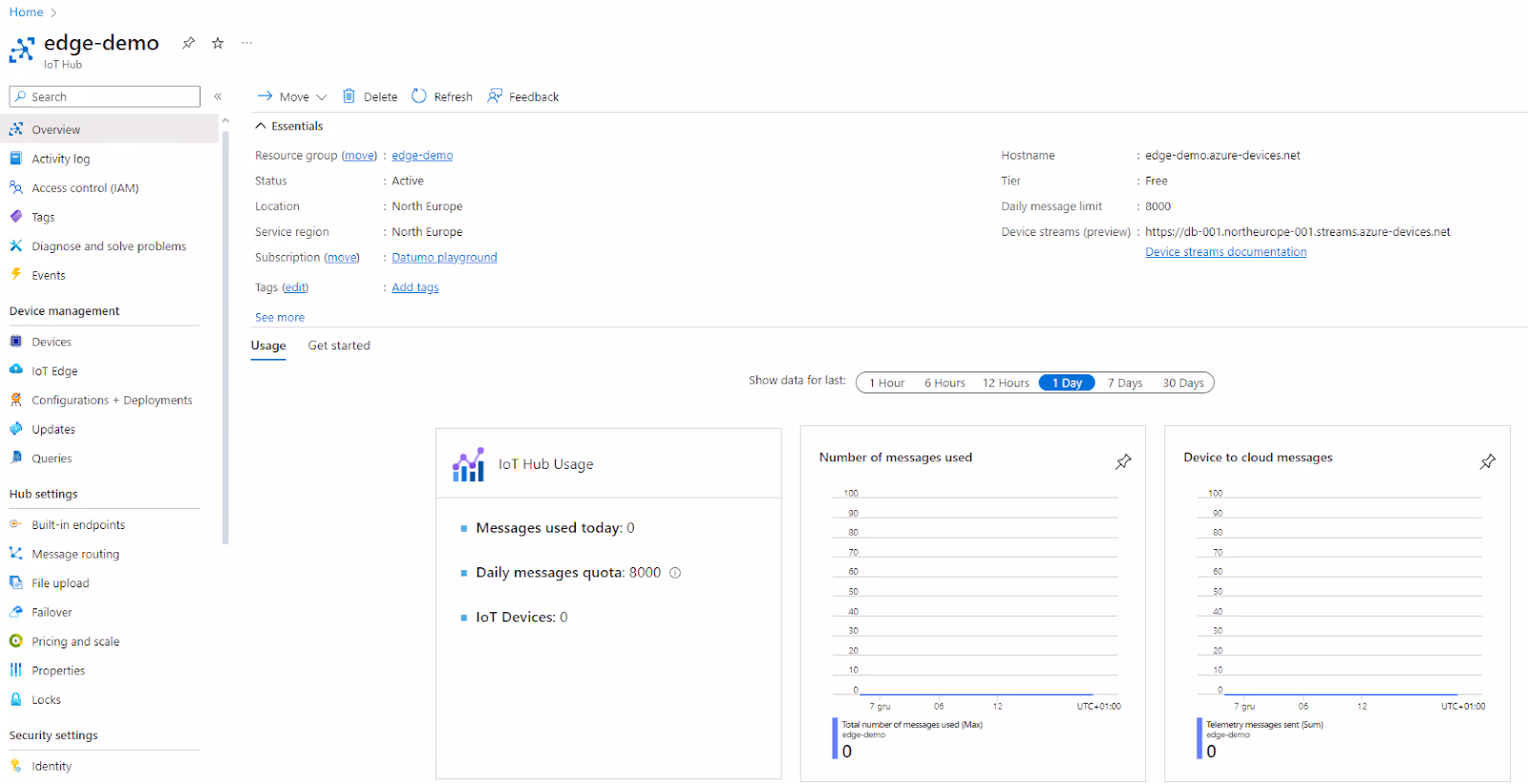The width and height of the screenshot is (1528, 784).
Task: Open Overview in the sidebar
Action: coord(110,129)
